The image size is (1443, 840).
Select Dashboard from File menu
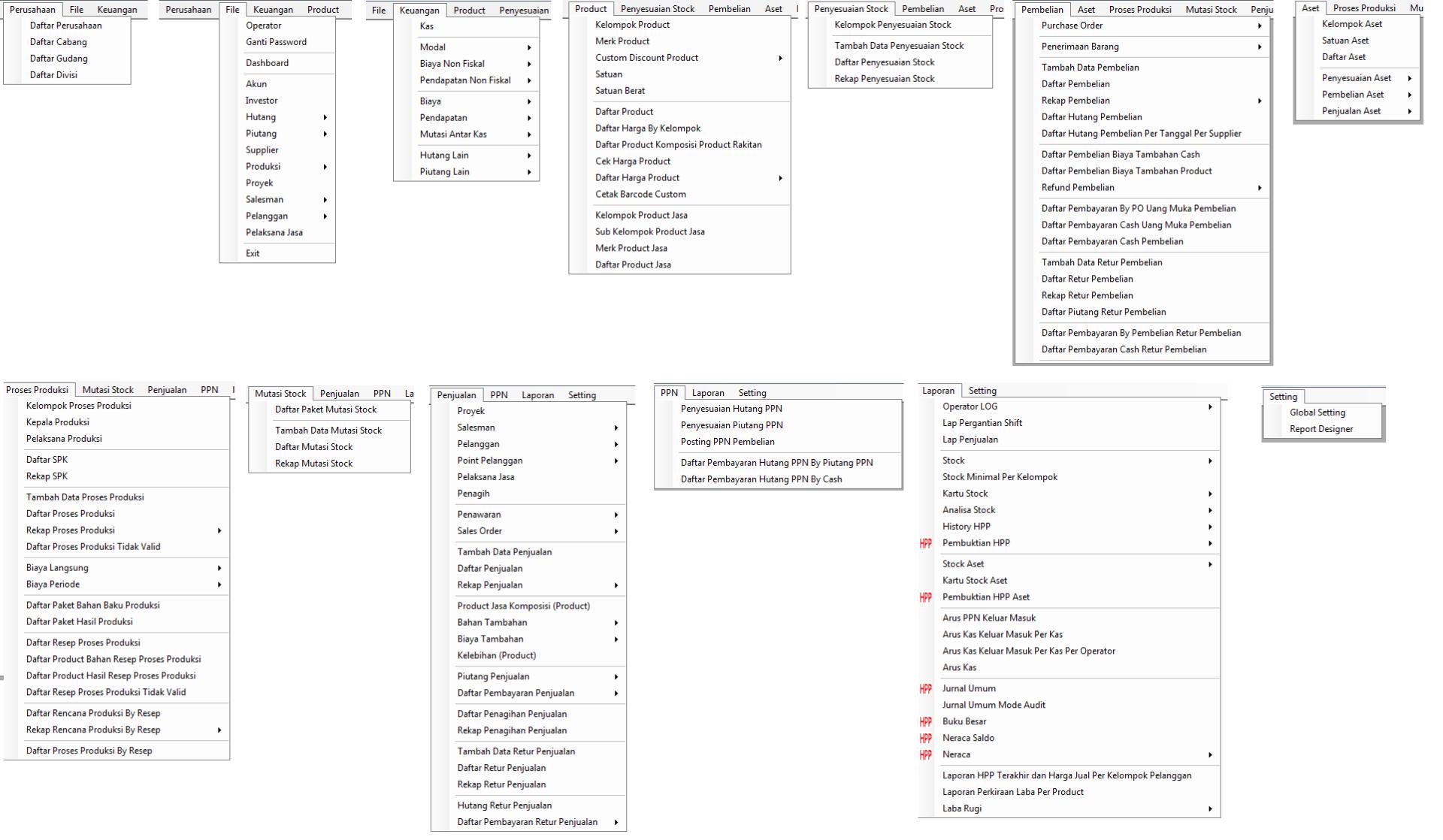(267, 63)
